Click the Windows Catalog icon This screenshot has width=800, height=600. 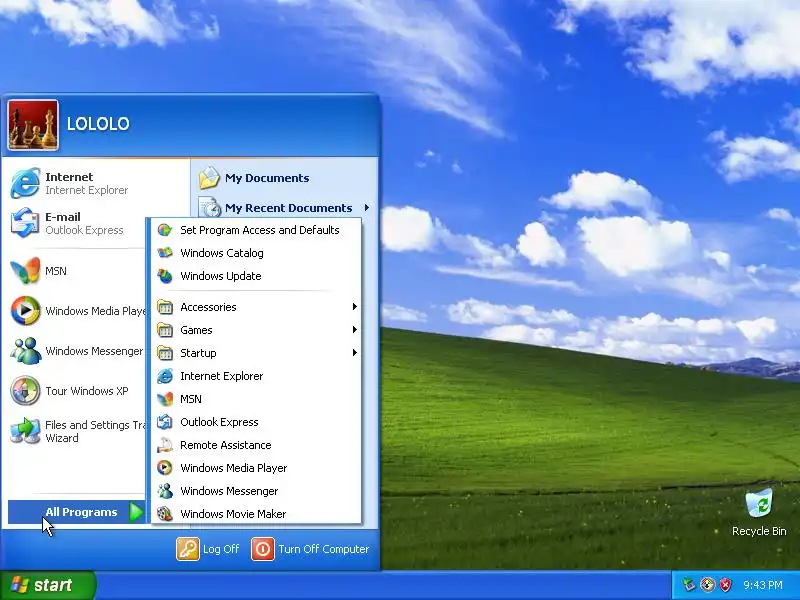[164, 253]
